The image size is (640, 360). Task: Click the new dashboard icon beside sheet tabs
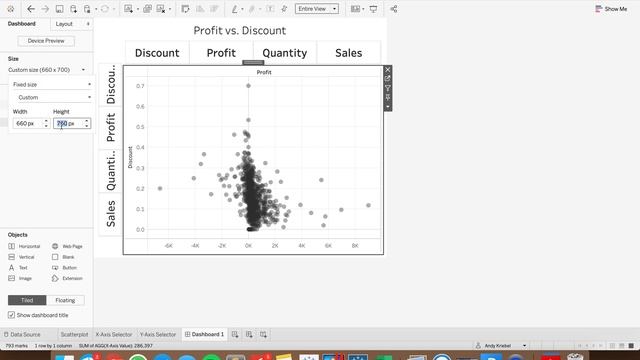point(249,334)
